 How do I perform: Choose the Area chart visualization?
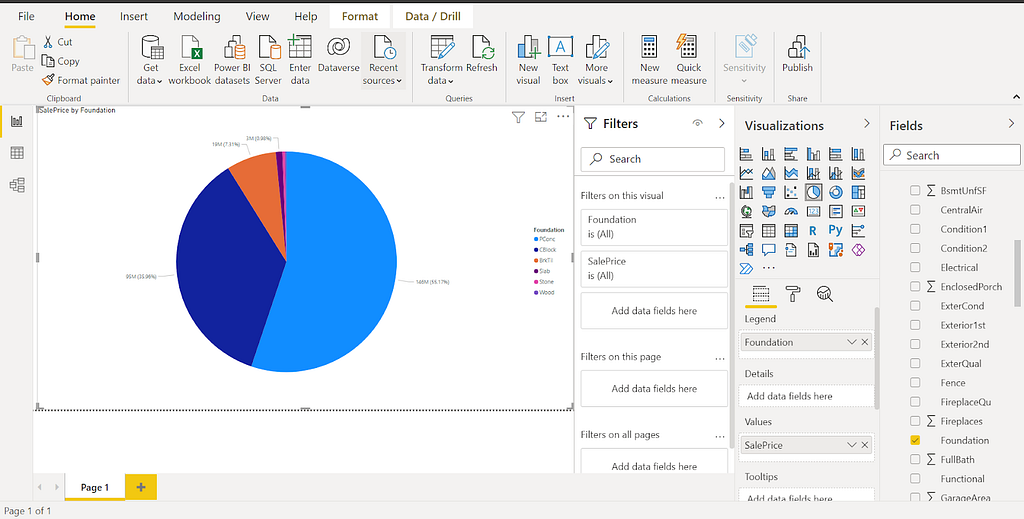(769, 173)
